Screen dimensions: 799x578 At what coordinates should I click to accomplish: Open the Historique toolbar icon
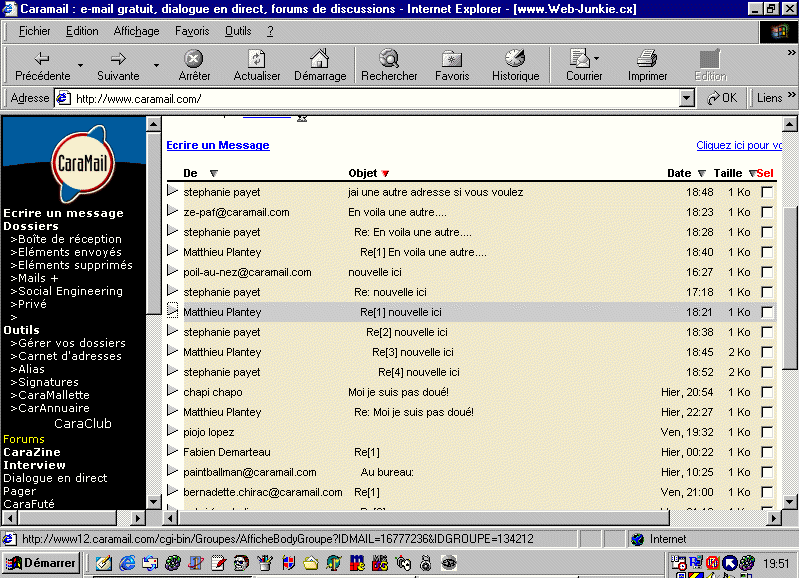coord(515,59)
